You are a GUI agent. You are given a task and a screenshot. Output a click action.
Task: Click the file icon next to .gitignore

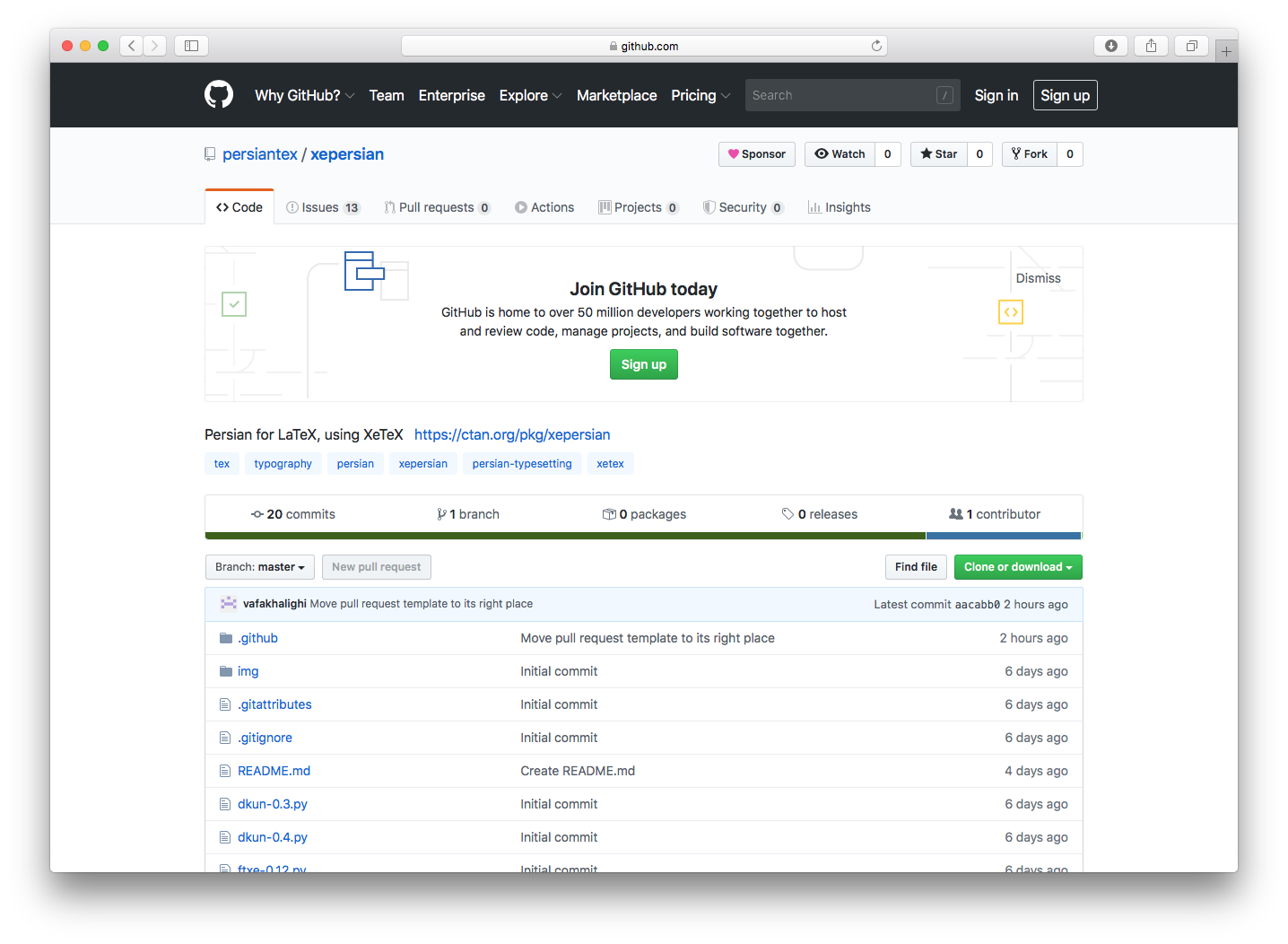point(225,738)
